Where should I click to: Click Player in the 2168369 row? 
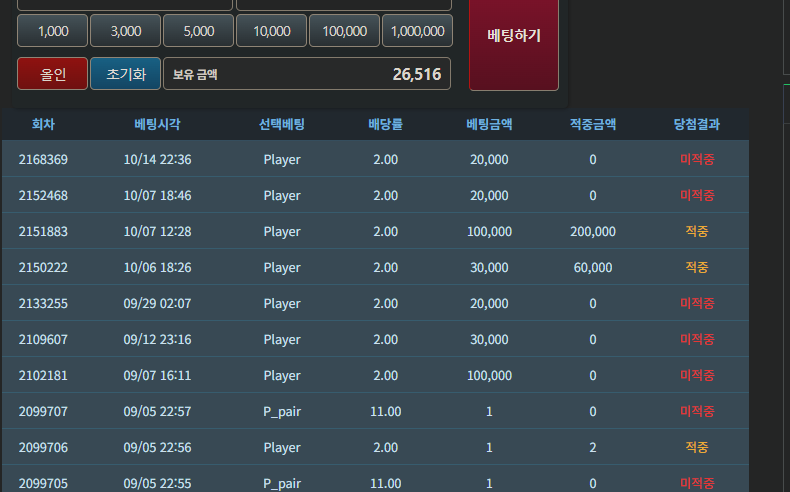[282, 160]
